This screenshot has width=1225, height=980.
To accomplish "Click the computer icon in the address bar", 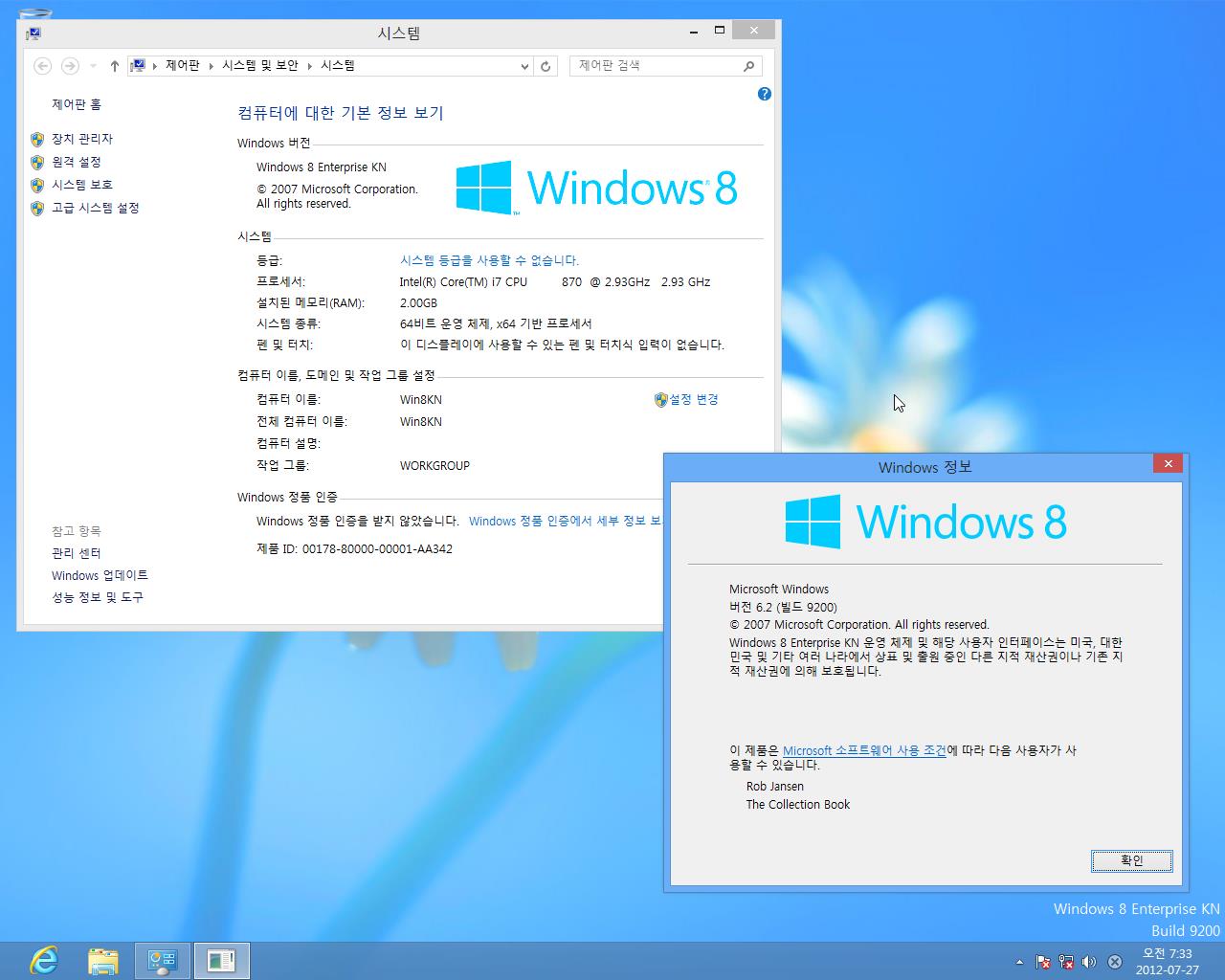I will 139,66.
